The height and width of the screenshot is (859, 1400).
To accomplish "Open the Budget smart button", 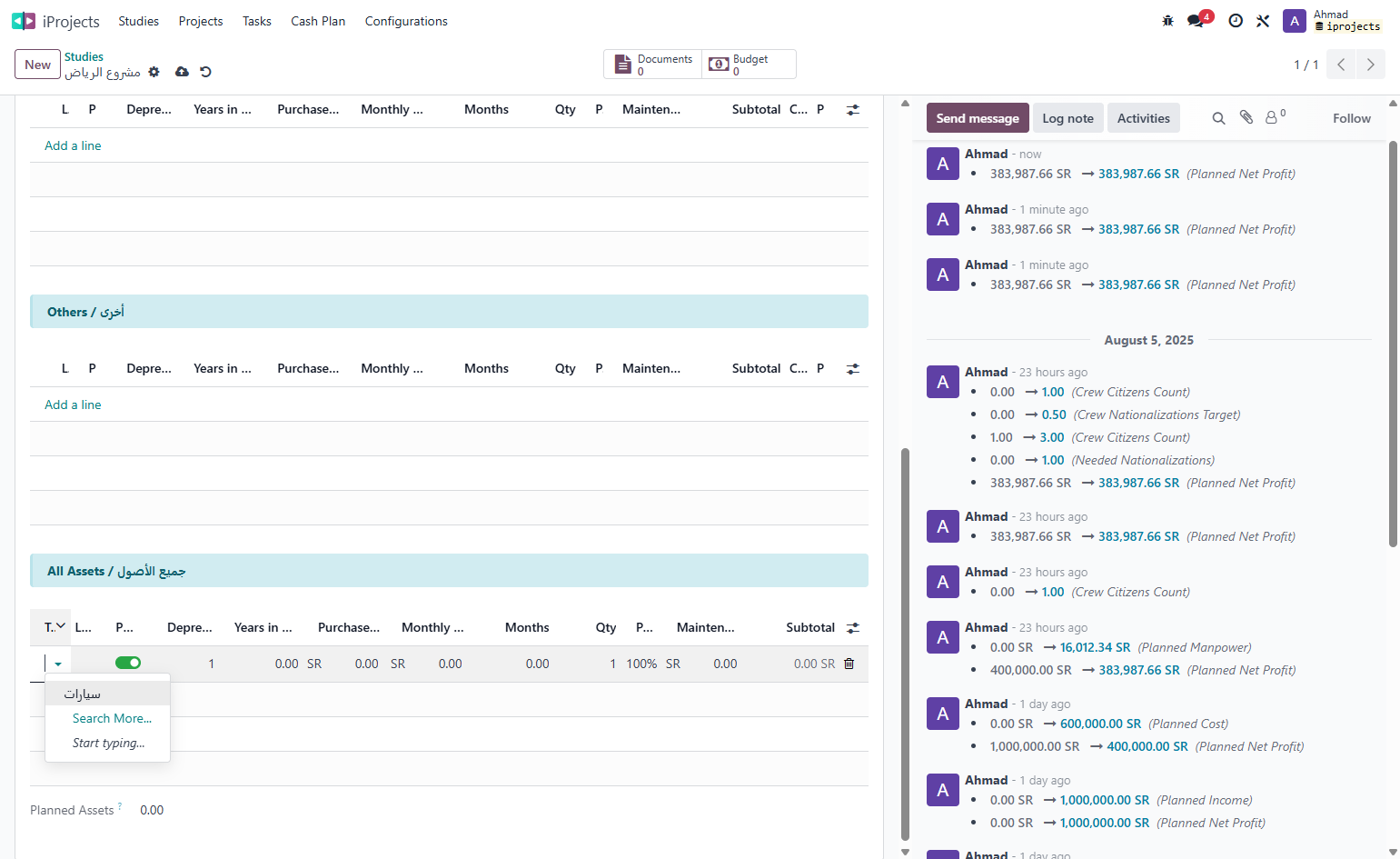I will 749,65.
